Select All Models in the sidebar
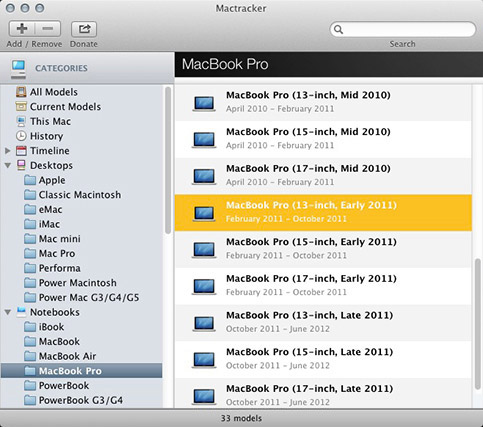Screen dimensions: 483x427 [x=81, y=92]
